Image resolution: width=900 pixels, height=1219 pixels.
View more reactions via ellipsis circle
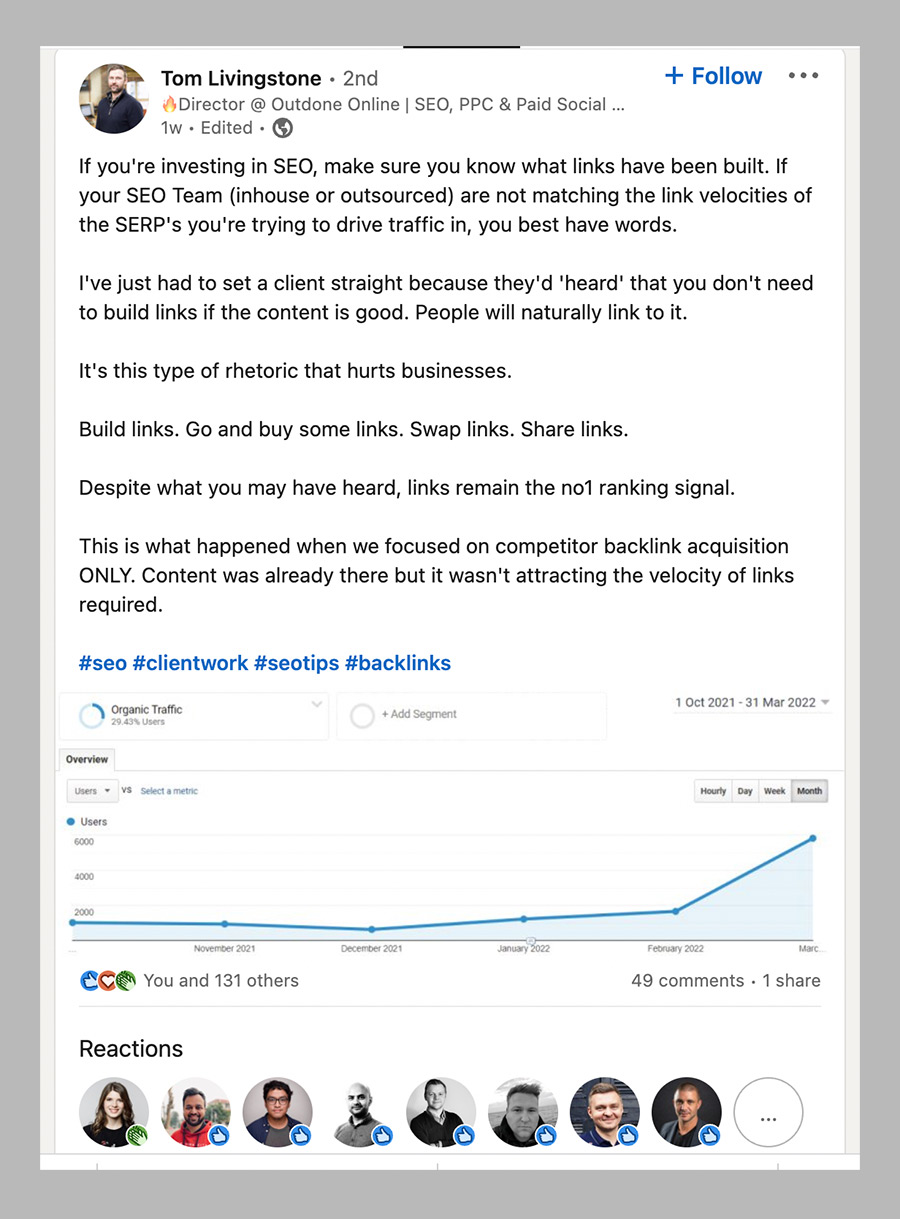(768, 1111)
